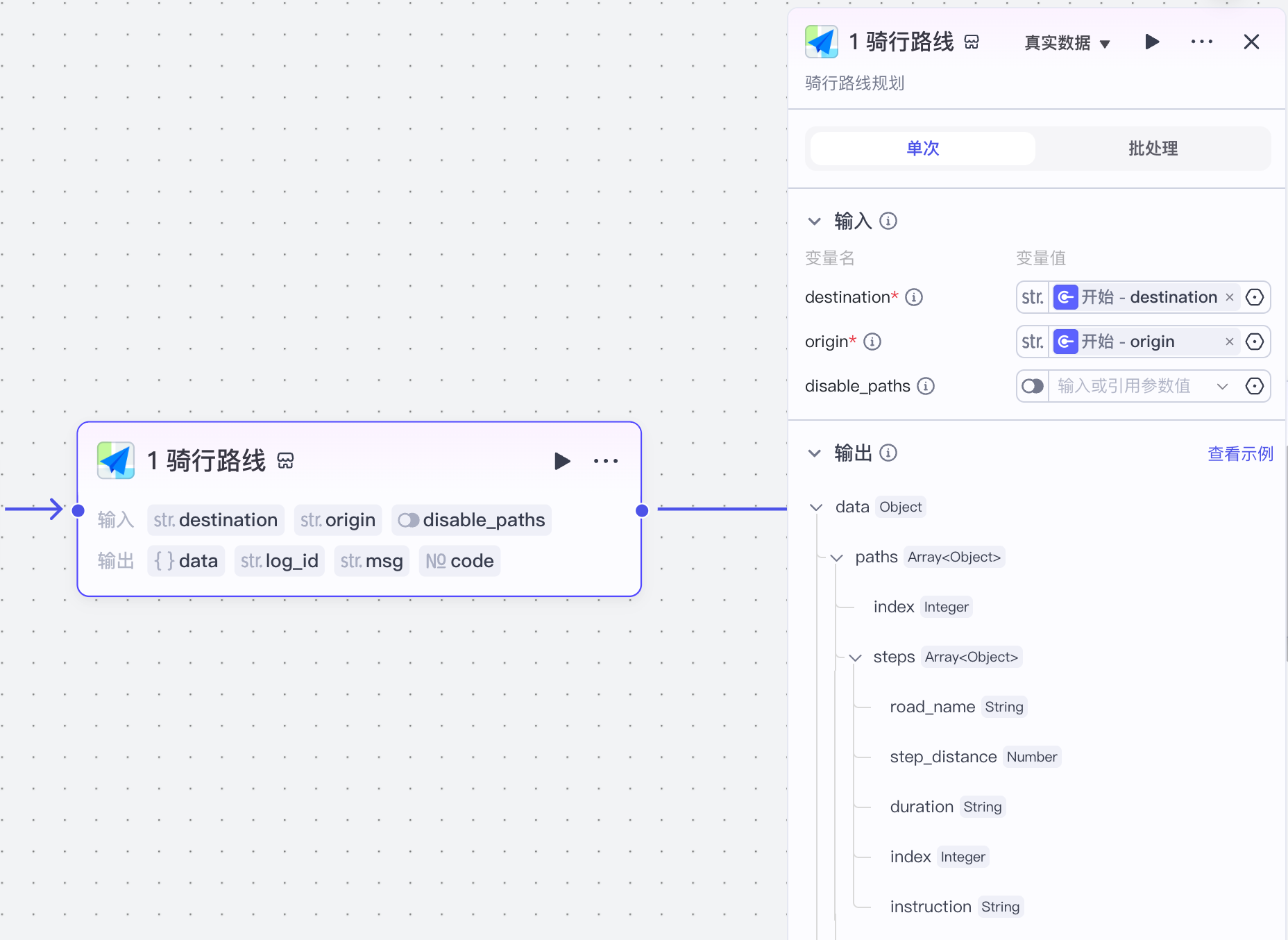
Task: Show info for the 输入 section
Action: (x=888, y=221)
